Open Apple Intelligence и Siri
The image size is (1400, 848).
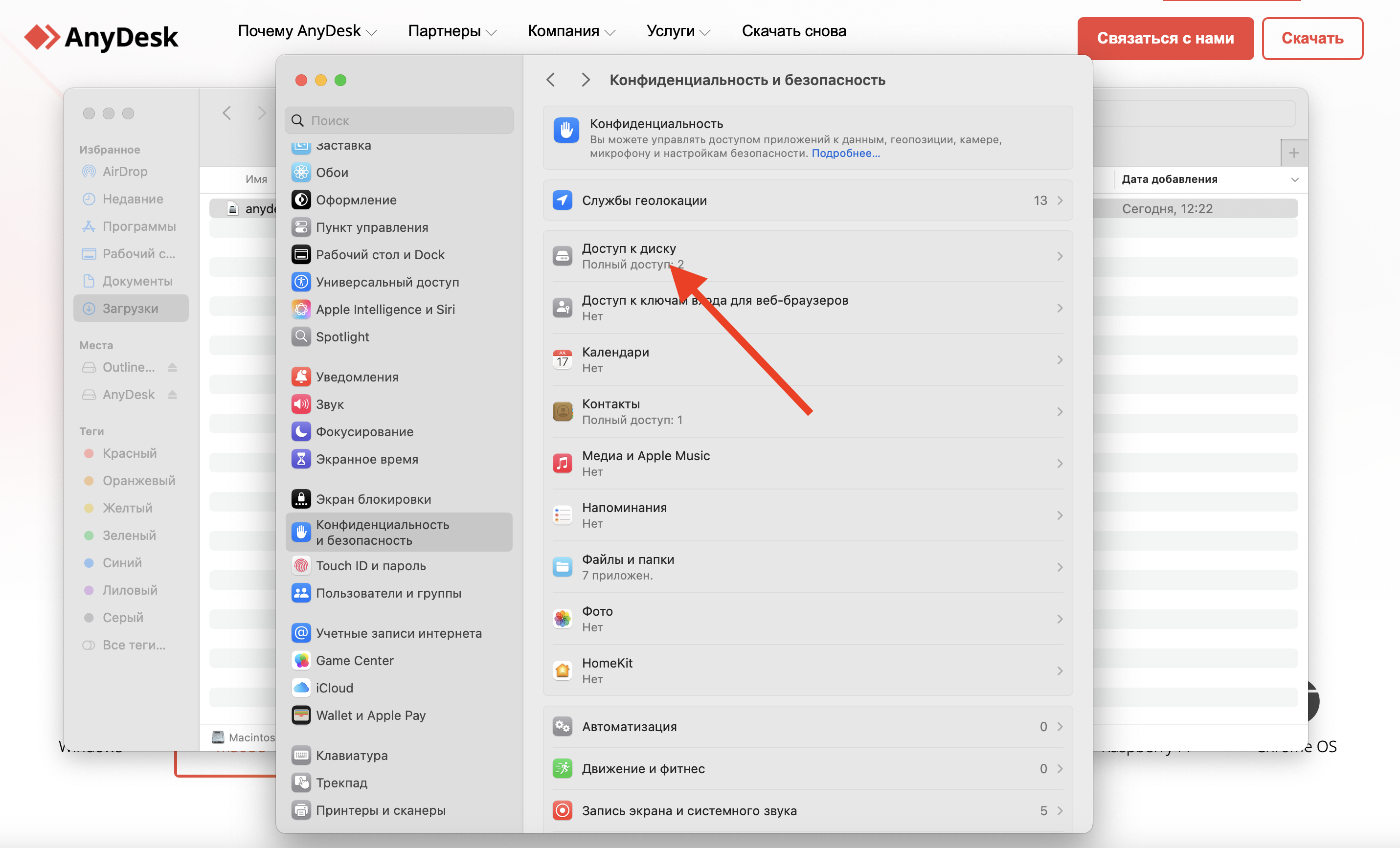(x=400, y=310)
